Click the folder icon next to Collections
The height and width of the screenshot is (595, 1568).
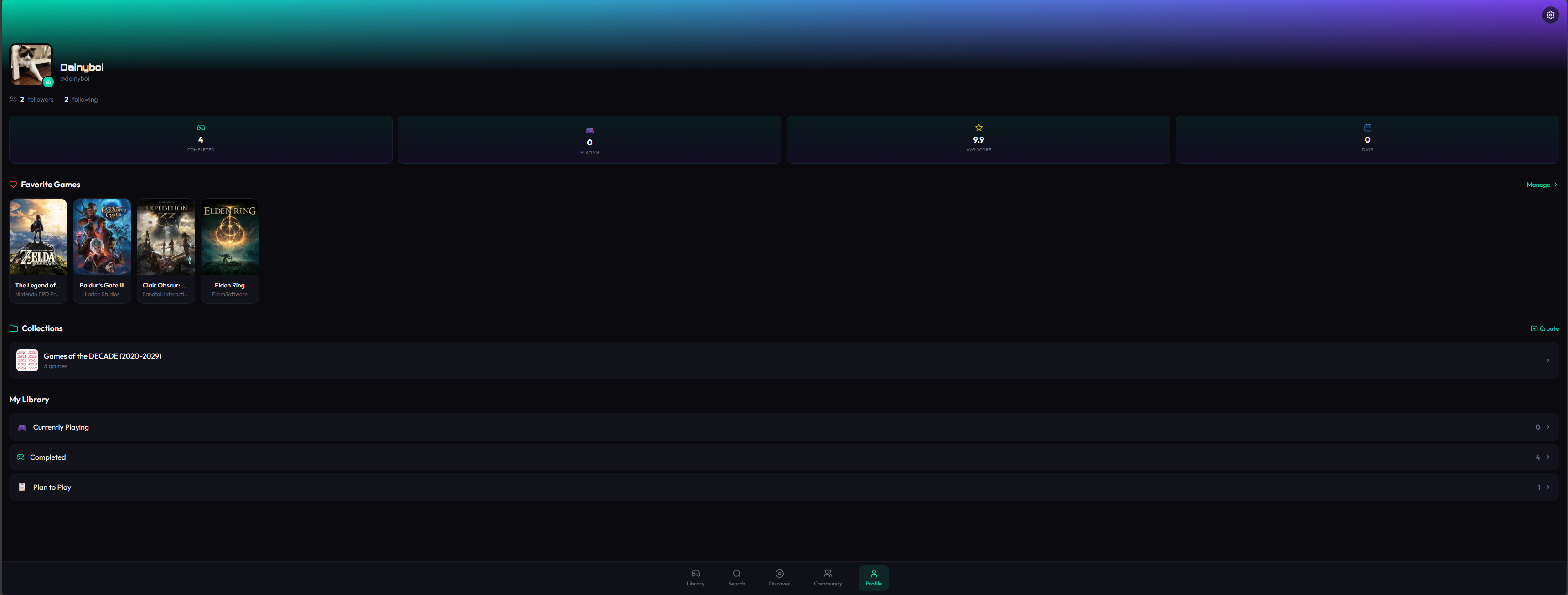click(13, 328)
